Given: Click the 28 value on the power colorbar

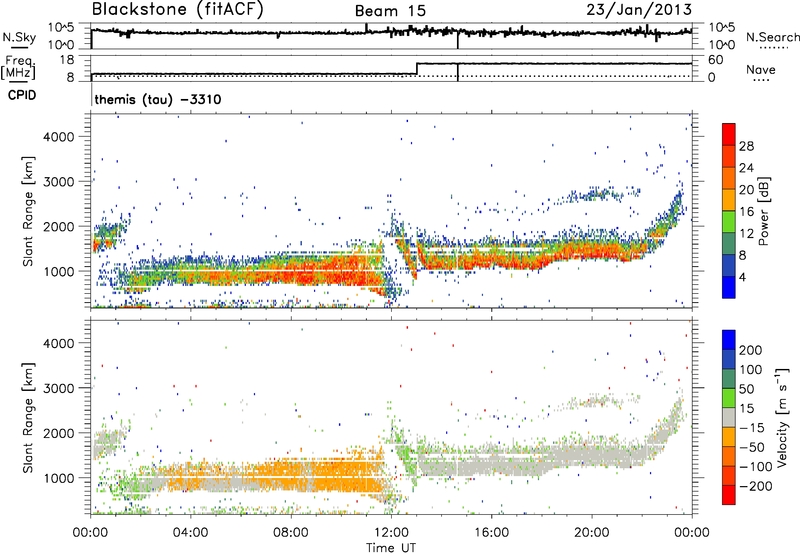Looking at the screenshot, I should pos(746,146).
